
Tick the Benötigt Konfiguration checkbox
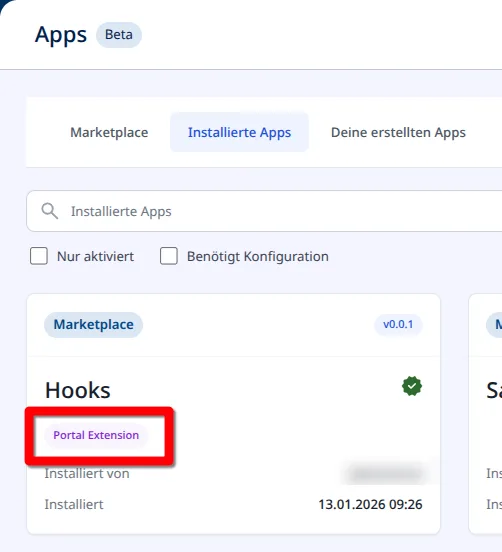coord(169,256)
